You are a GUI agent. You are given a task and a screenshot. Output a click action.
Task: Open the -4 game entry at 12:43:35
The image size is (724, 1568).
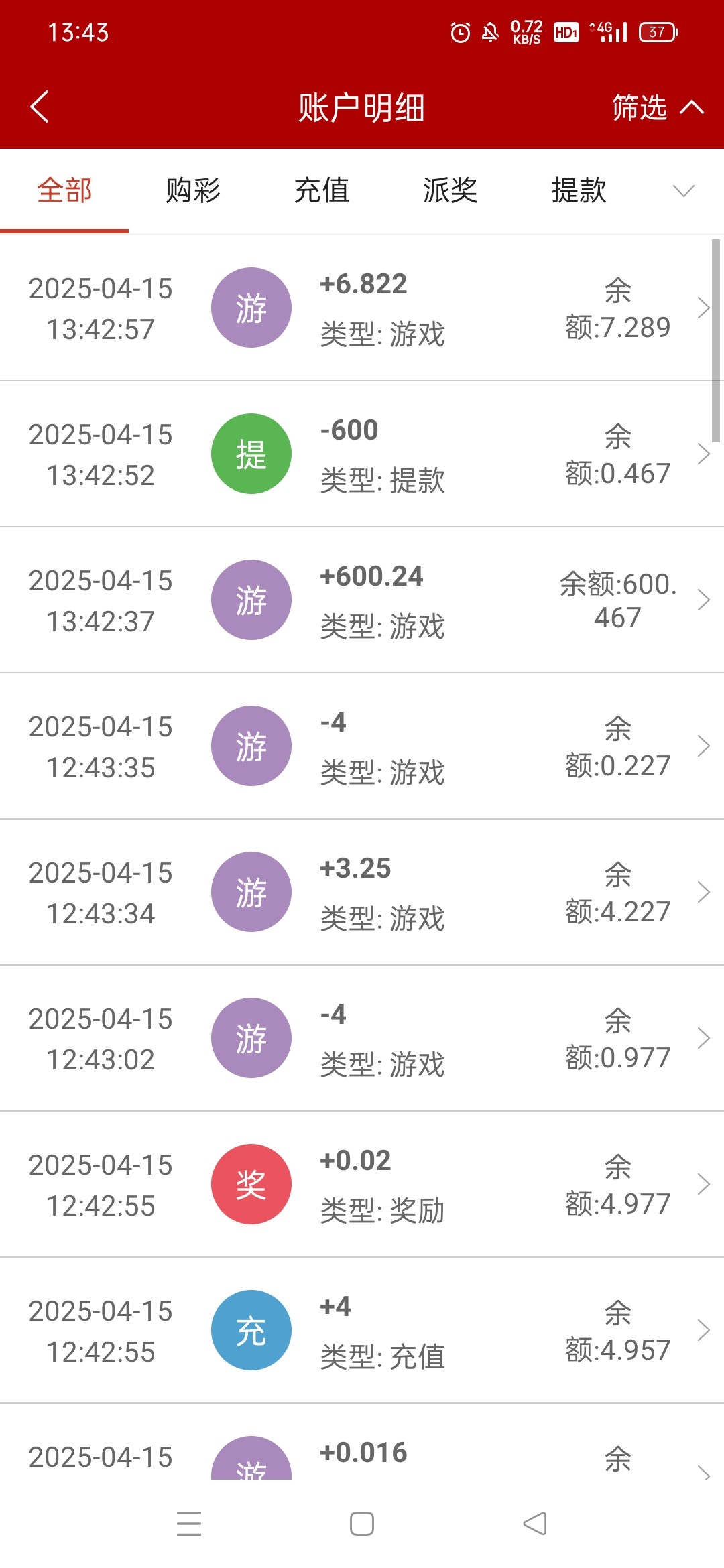[362, 746]
